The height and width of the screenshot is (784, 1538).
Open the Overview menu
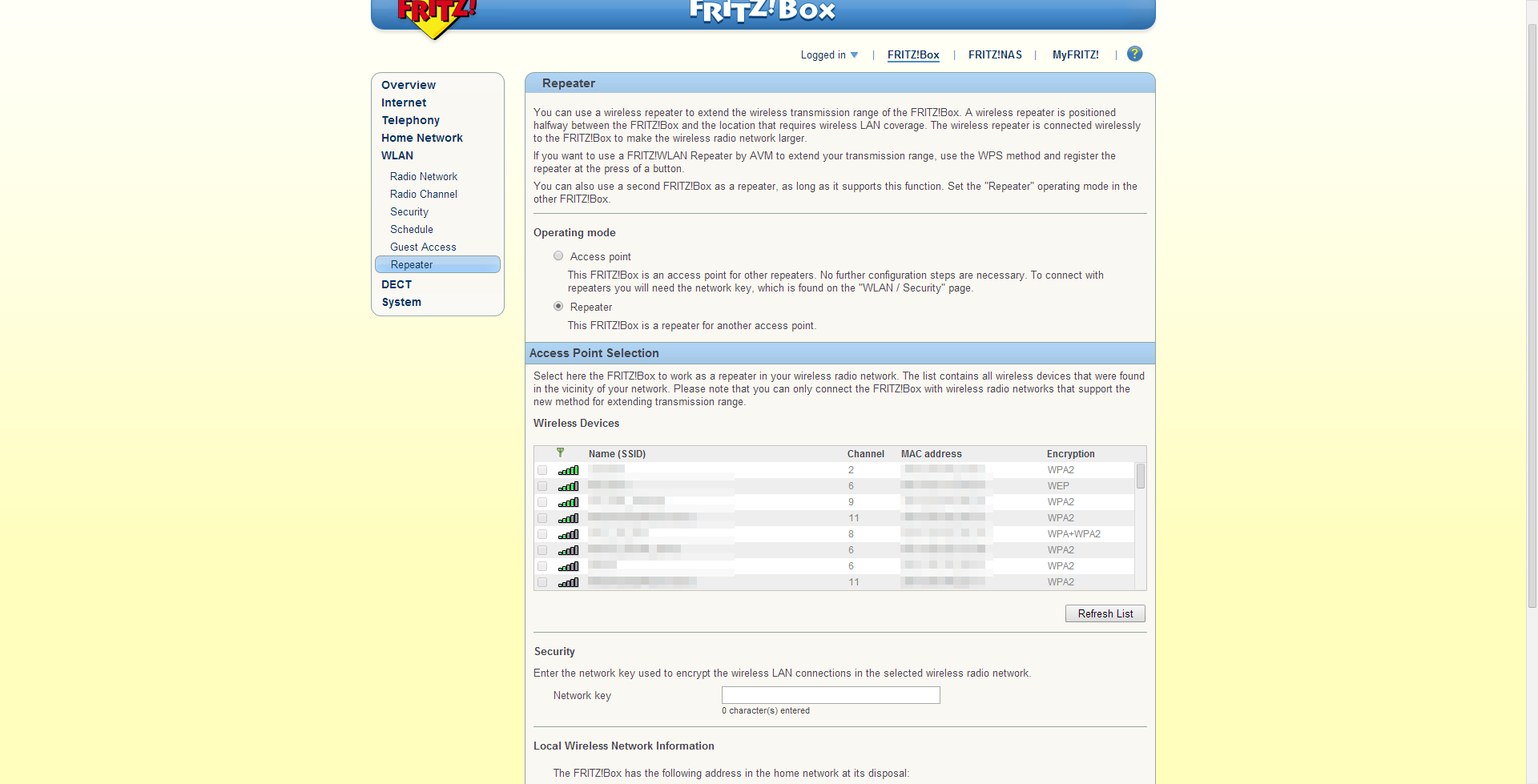[409, 85]
